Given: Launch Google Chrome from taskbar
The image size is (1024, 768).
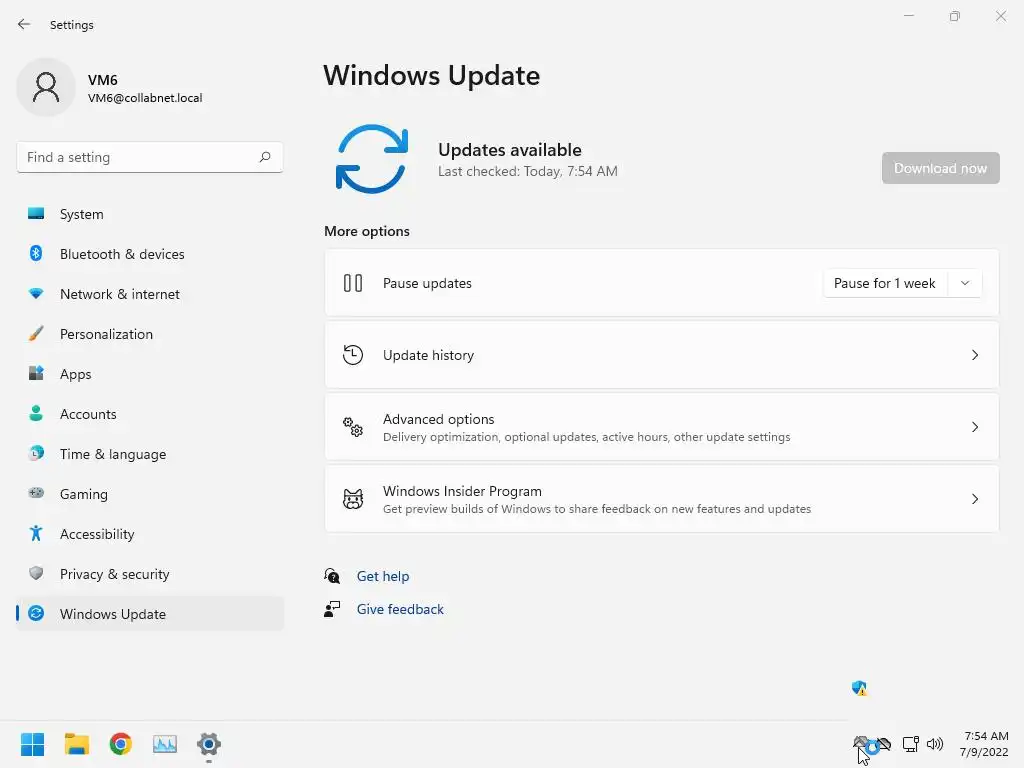Looking at the screenshot, I should (120, 744).
